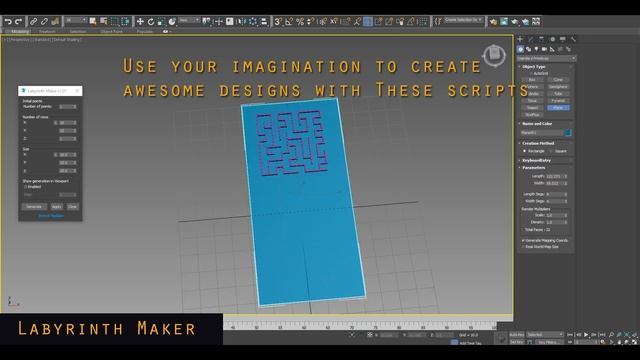Open the Reference Coordinate System dropdown
640x360 pixels.
pyautogui.click(x=189, y=20)
